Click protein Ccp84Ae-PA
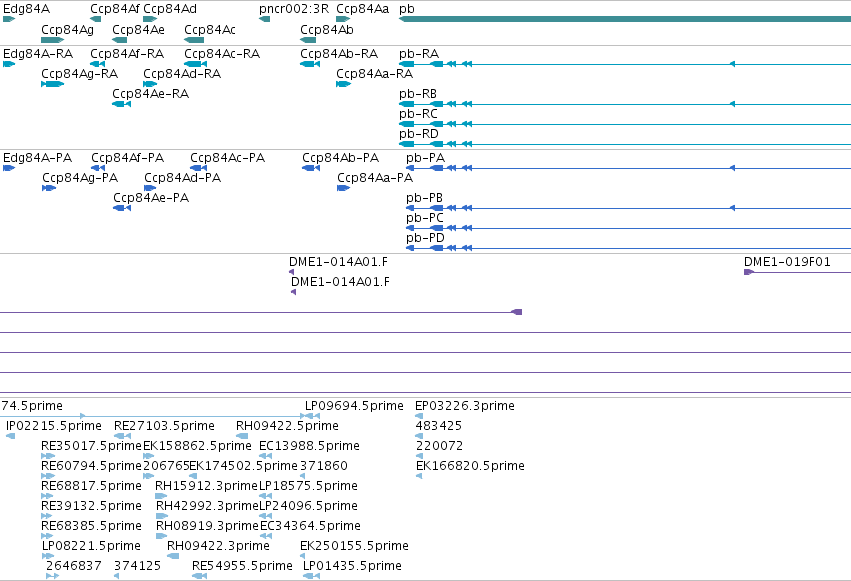This screenshot has width=851, height=581. coord(151,198)
